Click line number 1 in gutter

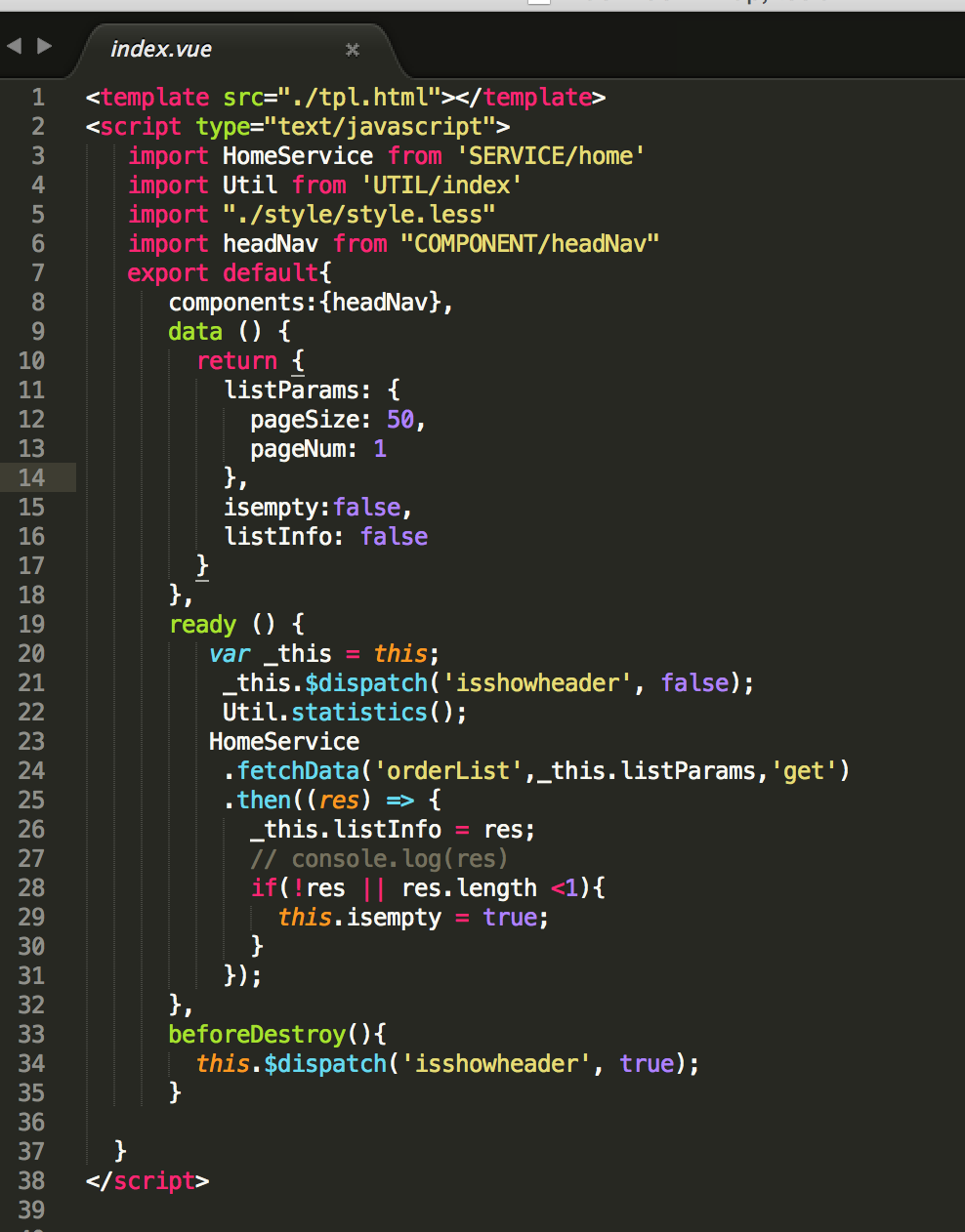[38, 97]
